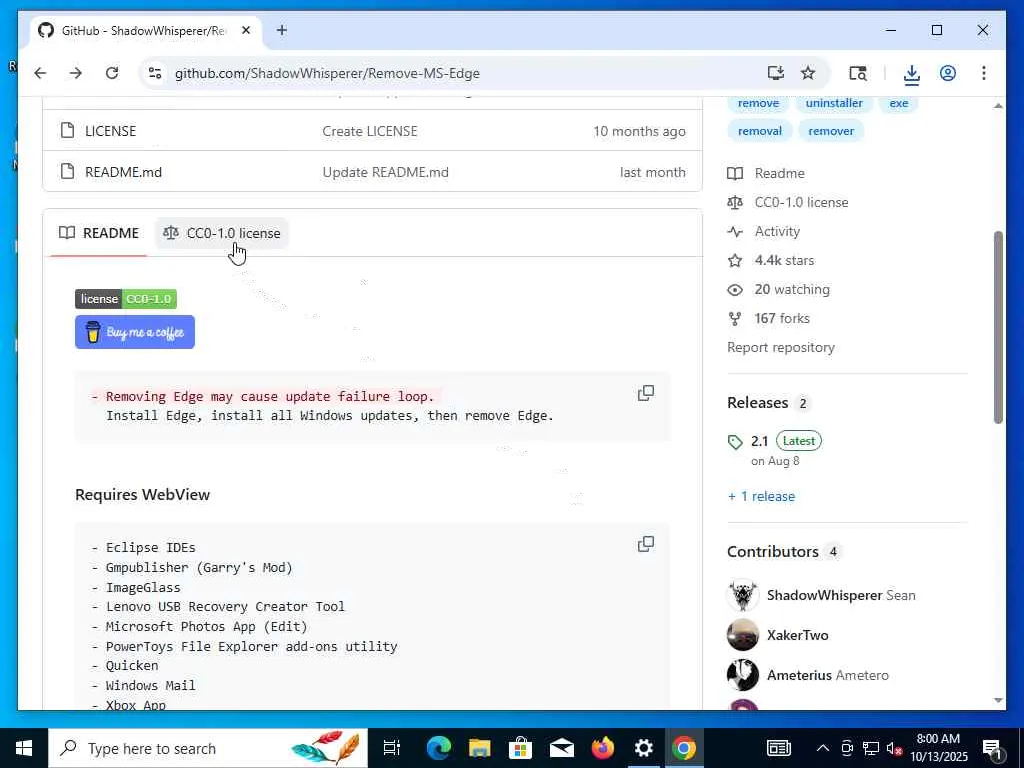Open a new browser tab
Image resolution: width=1024 pixels, height=768 pixels.
coord(281,30)
